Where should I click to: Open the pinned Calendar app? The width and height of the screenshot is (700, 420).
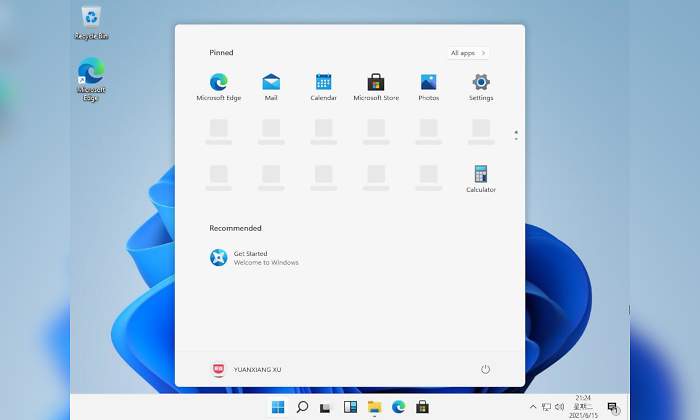[323, 87]
